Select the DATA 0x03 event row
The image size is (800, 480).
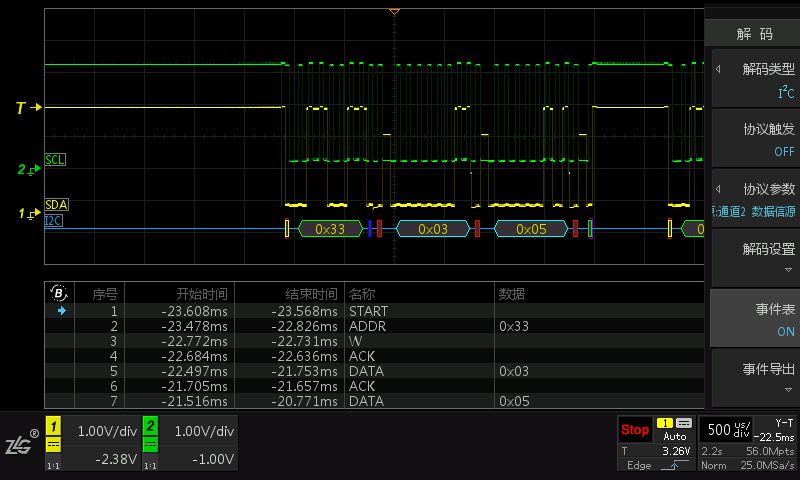coord(374,371)
